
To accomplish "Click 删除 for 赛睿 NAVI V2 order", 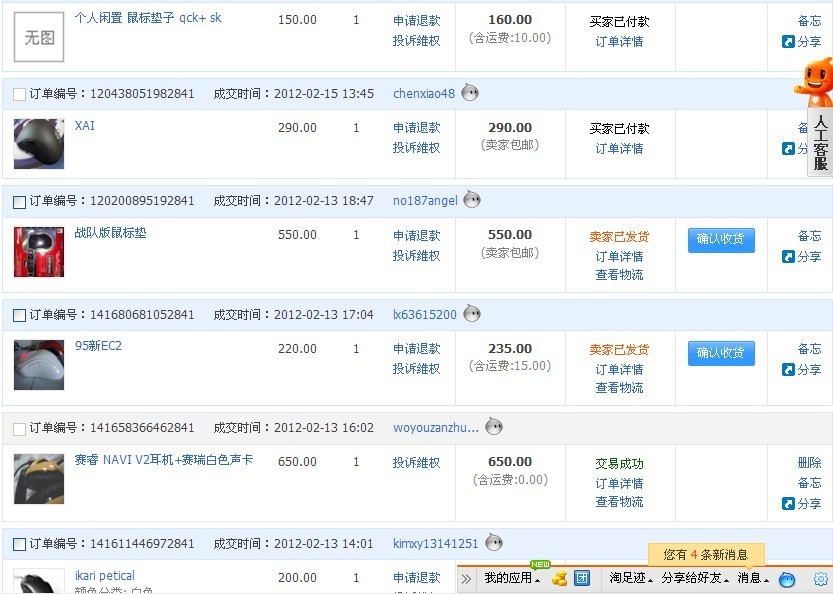I will click(x=810, y=463).
